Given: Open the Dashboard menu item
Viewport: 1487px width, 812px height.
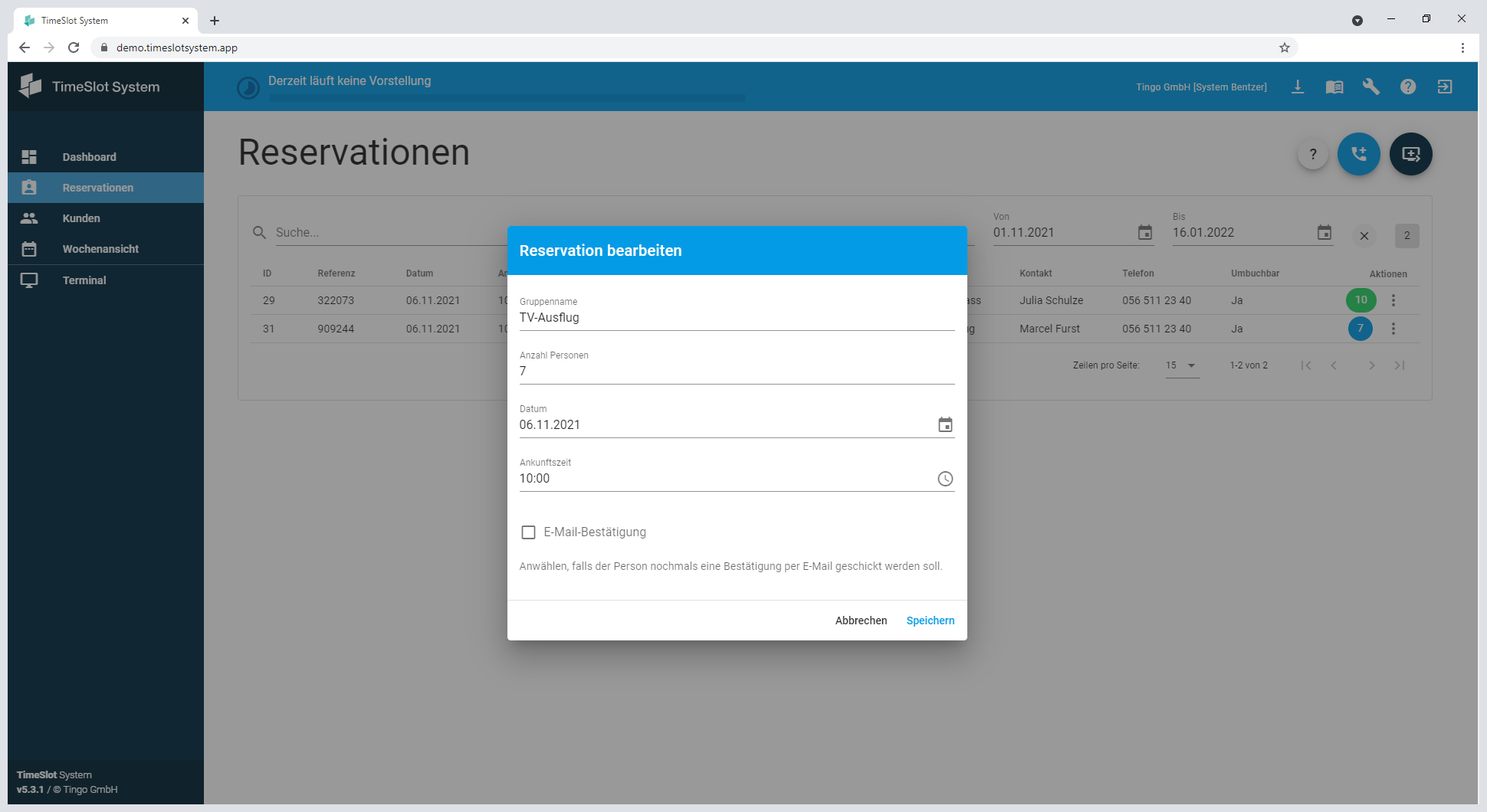Looking at the screenshot, I should 106,157.
